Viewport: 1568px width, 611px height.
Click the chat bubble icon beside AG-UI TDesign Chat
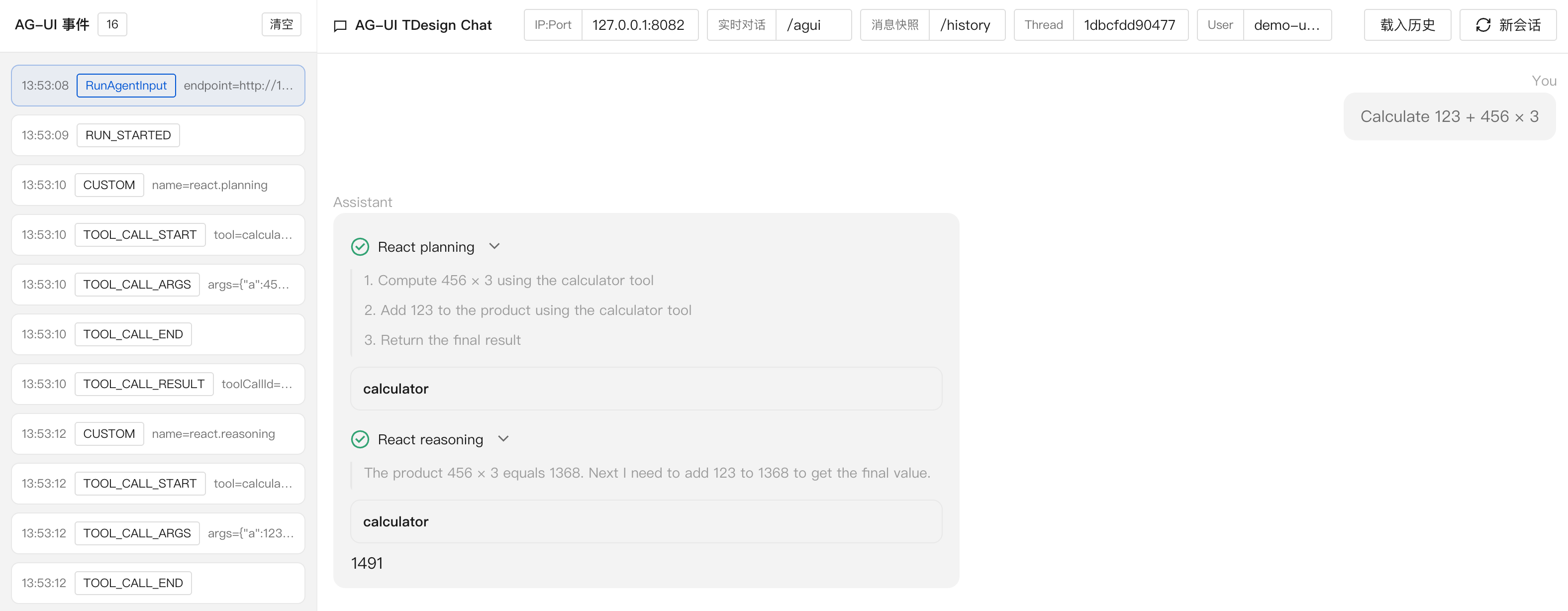340,25
